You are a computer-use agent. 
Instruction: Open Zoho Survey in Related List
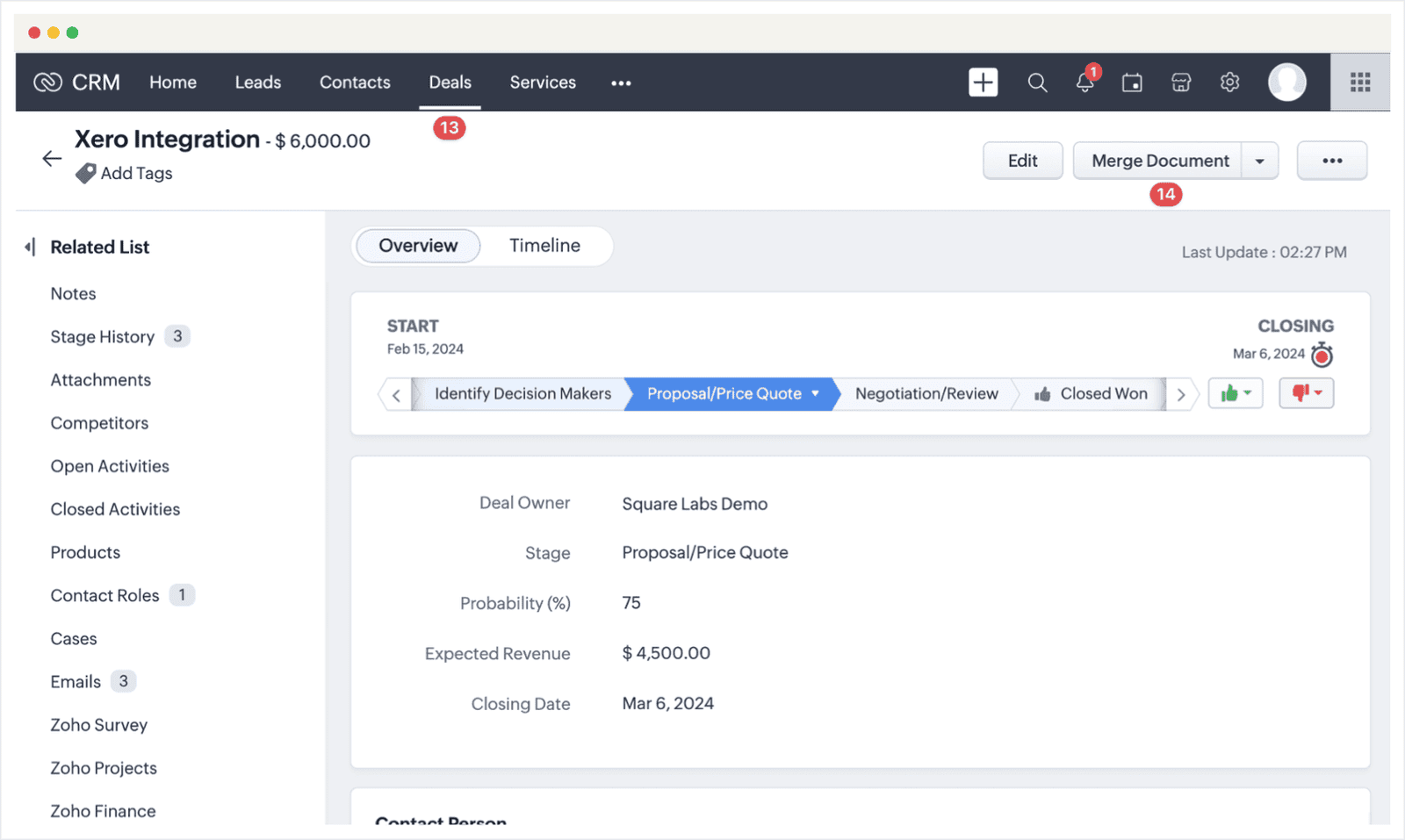98,725
